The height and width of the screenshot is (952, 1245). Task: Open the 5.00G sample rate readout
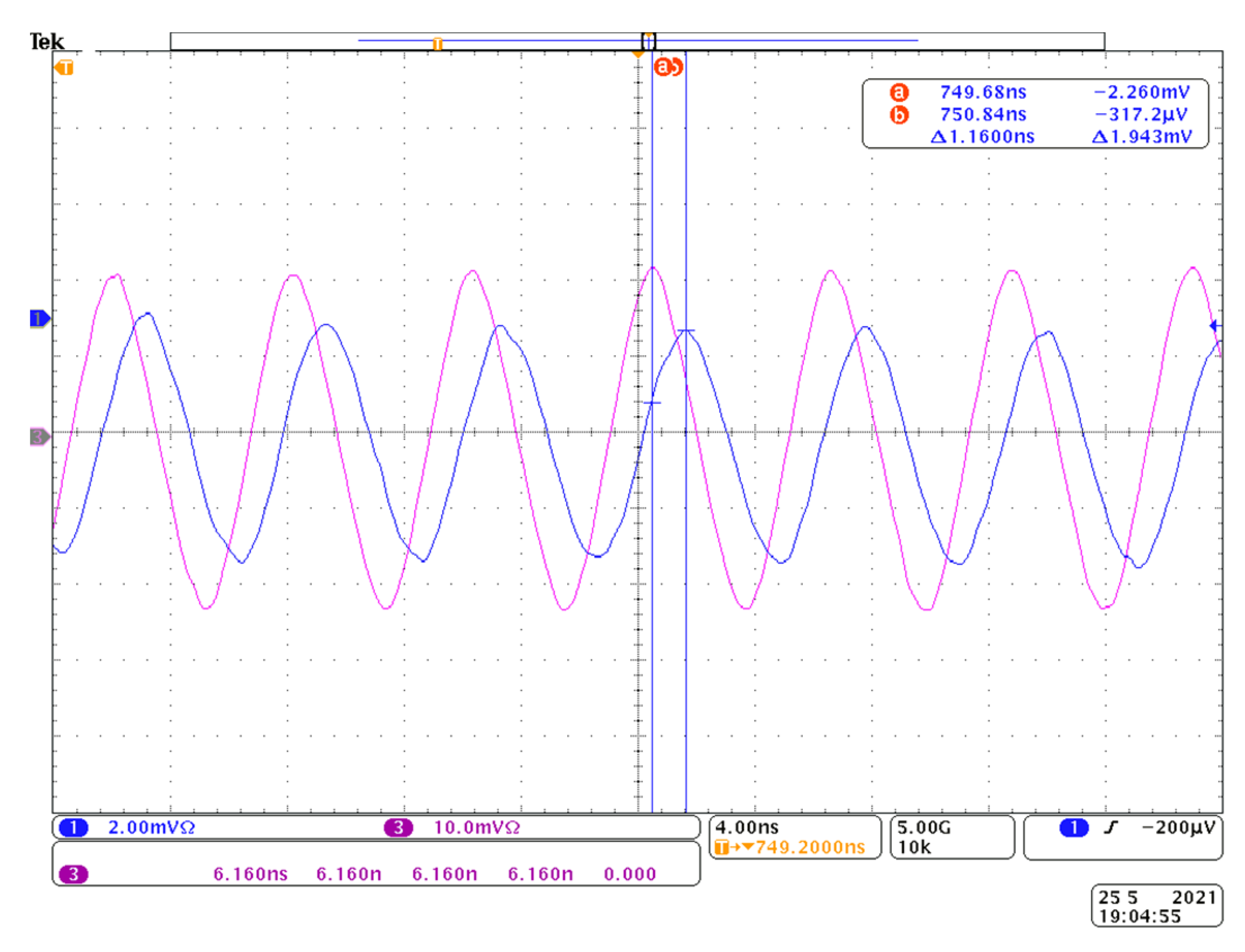point(923,828)
